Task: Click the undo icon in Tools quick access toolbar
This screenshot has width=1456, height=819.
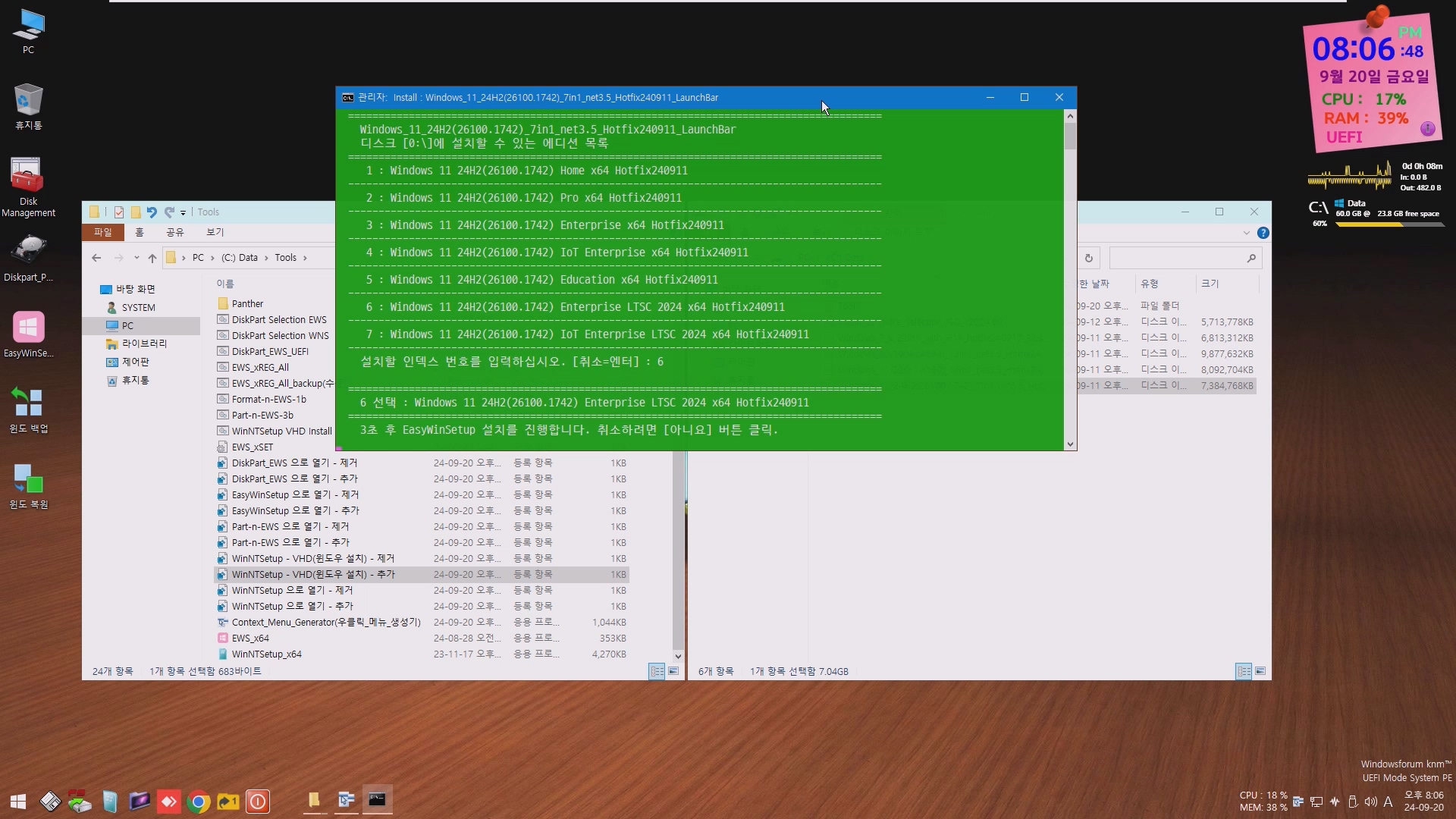Action: coord(151,212)
